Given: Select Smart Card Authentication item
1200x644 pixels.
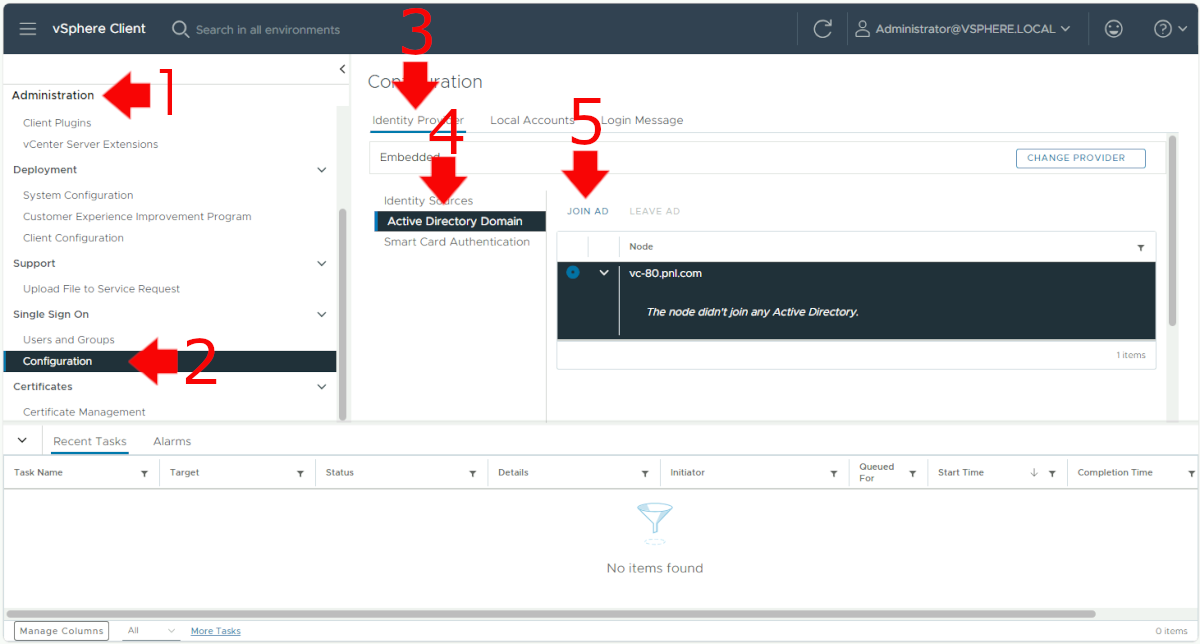Looking at the screenshot, I should pyautogui.click(x=457, y=242).
